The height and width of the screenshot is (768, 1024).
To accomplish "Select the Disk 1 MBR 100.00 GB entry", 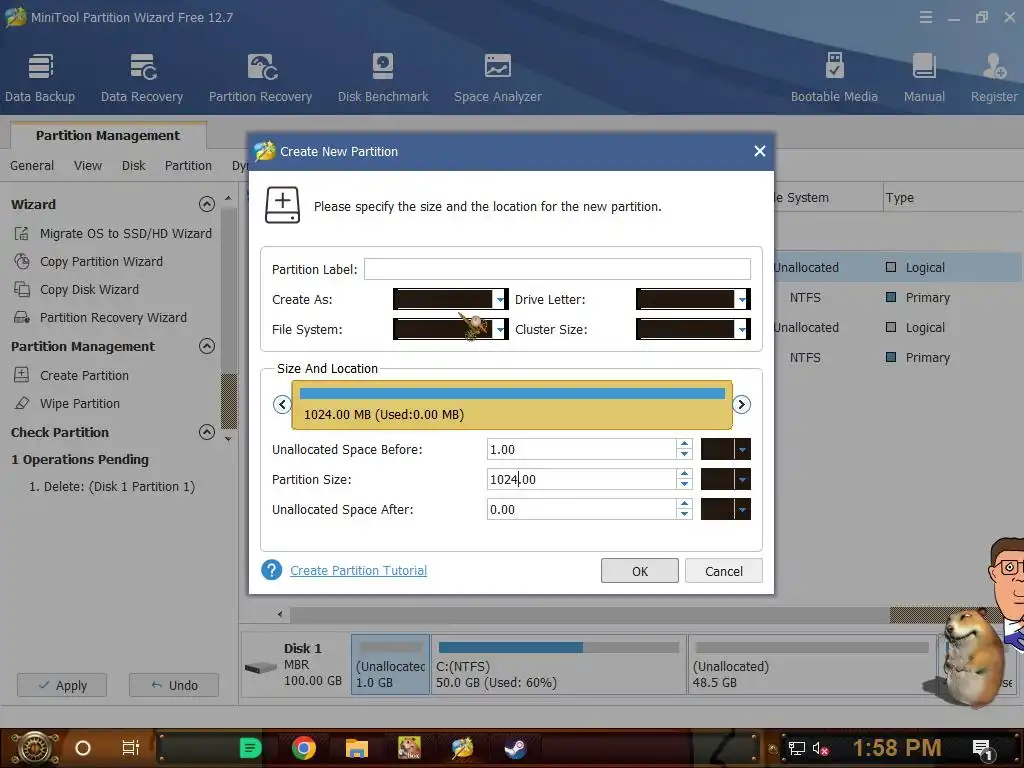I will 295,664.
